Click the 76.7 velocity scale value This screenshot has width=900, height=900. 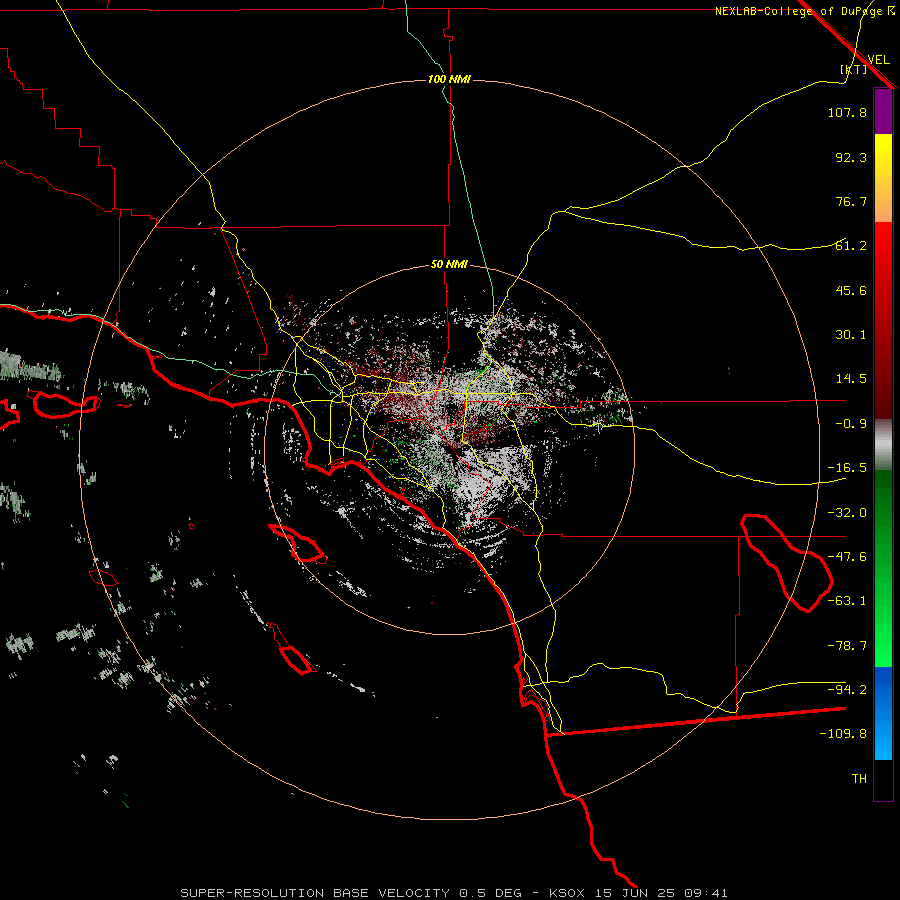coord(851,201)
